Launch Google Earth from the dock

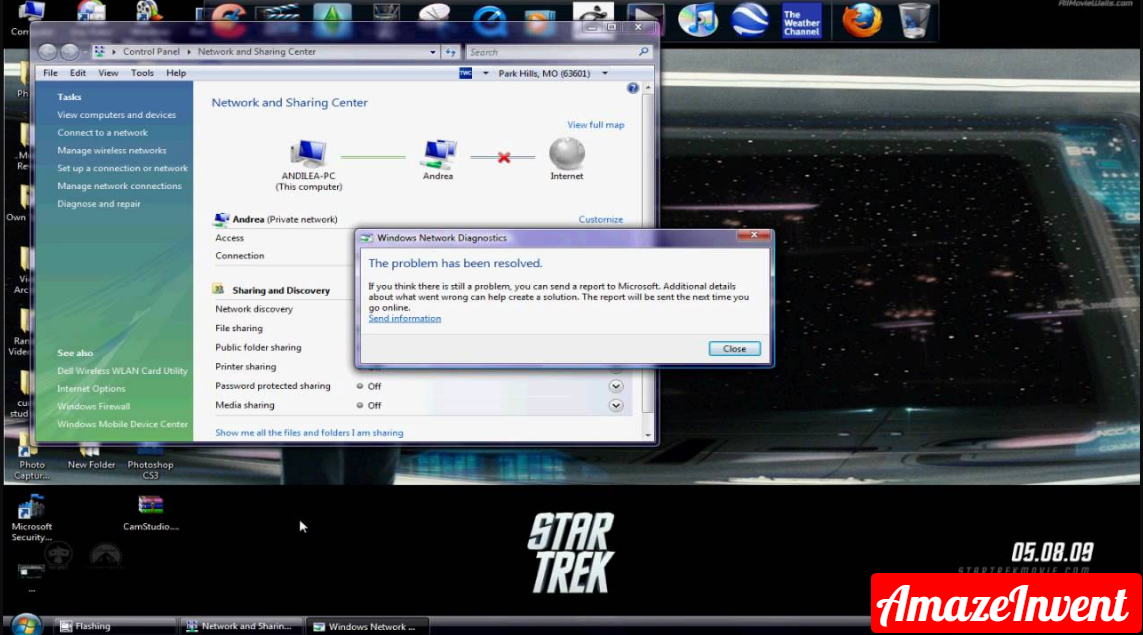(x=750, y=20)
